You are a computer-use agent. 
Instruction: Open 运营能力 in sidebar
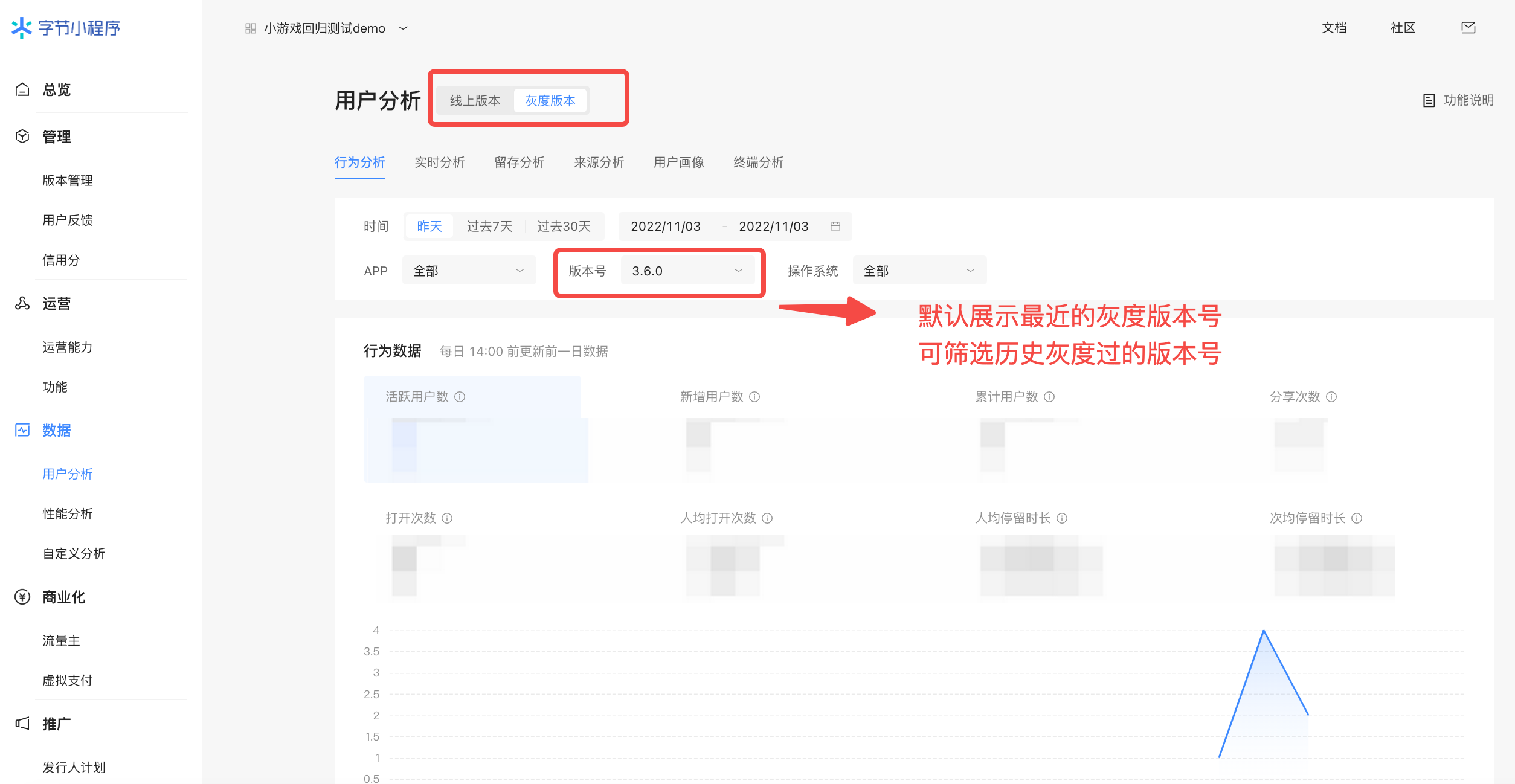68,347
